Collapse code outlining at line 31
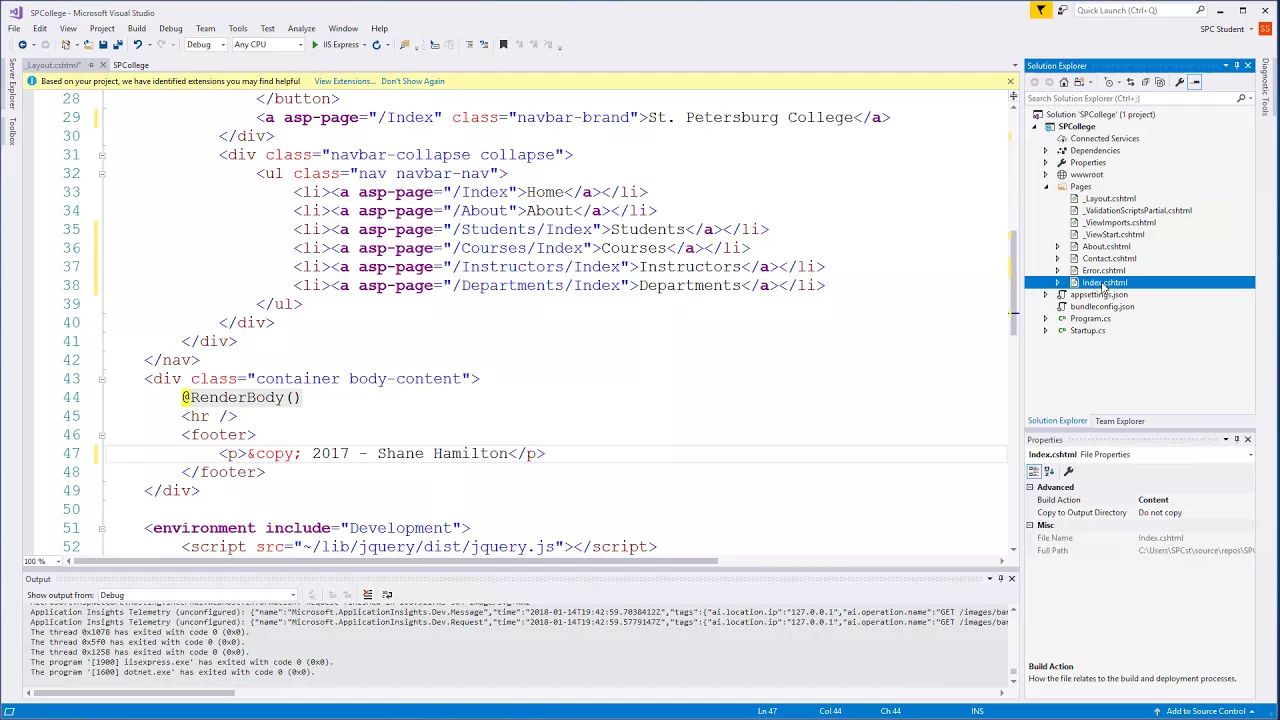1280x720 pixels. 102,155
